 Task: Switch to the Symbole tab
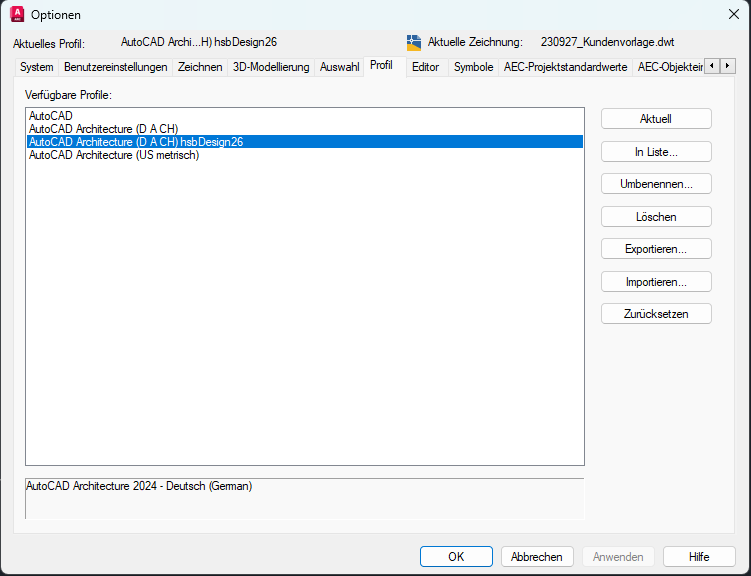(x=473, y=67)
